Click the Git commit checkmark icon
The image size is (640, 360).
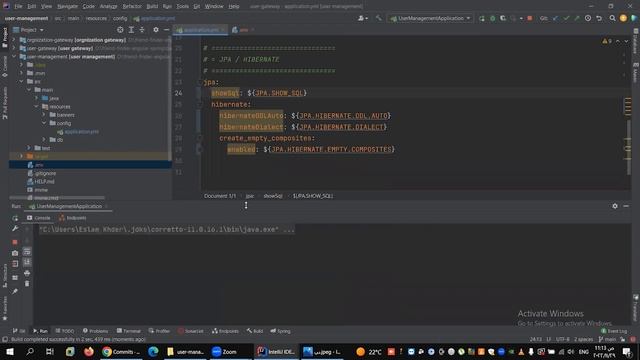[566, 18]
